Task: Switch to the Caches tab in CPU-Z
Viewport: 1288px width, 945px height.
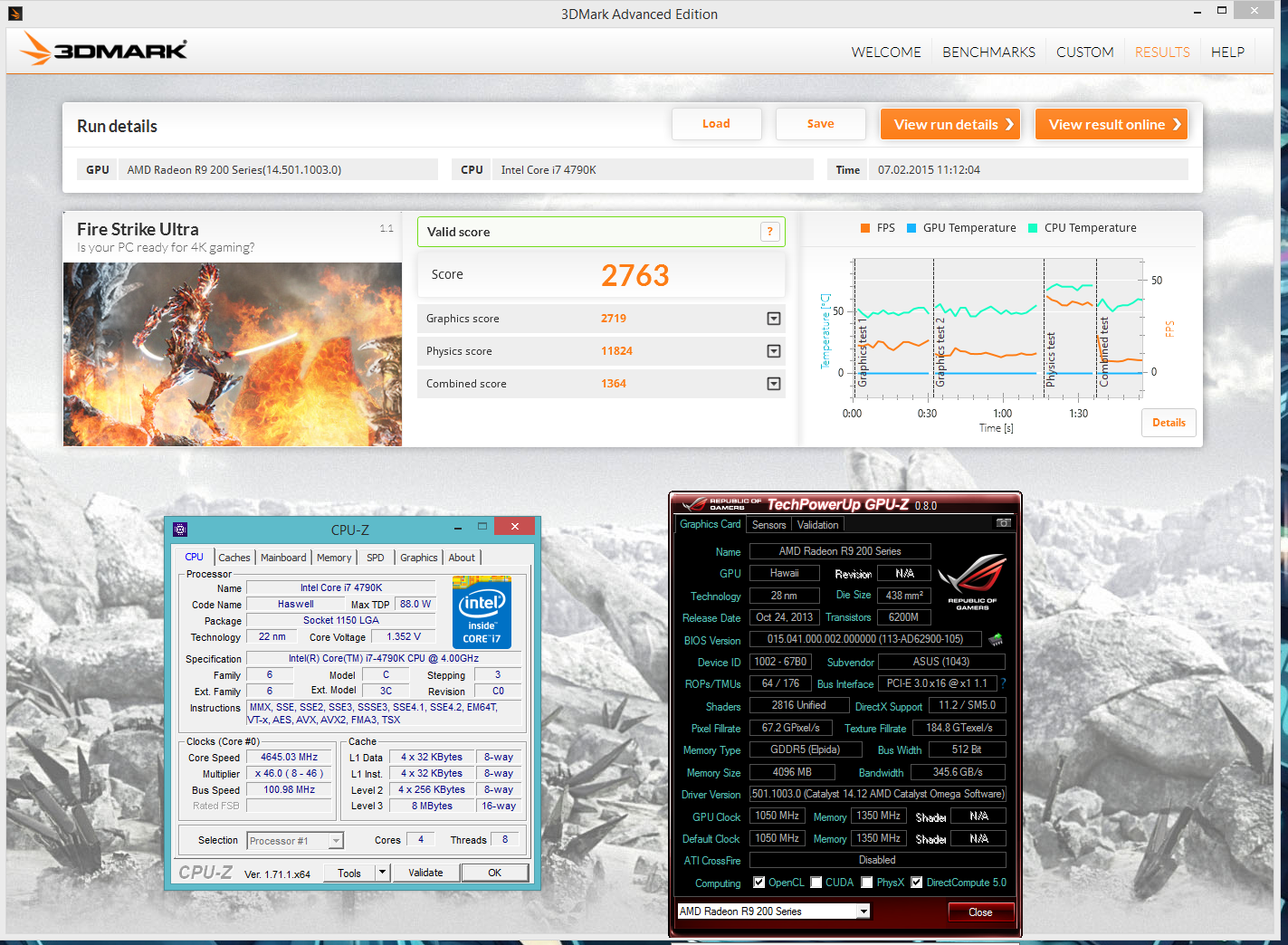Action: point(234,558)
